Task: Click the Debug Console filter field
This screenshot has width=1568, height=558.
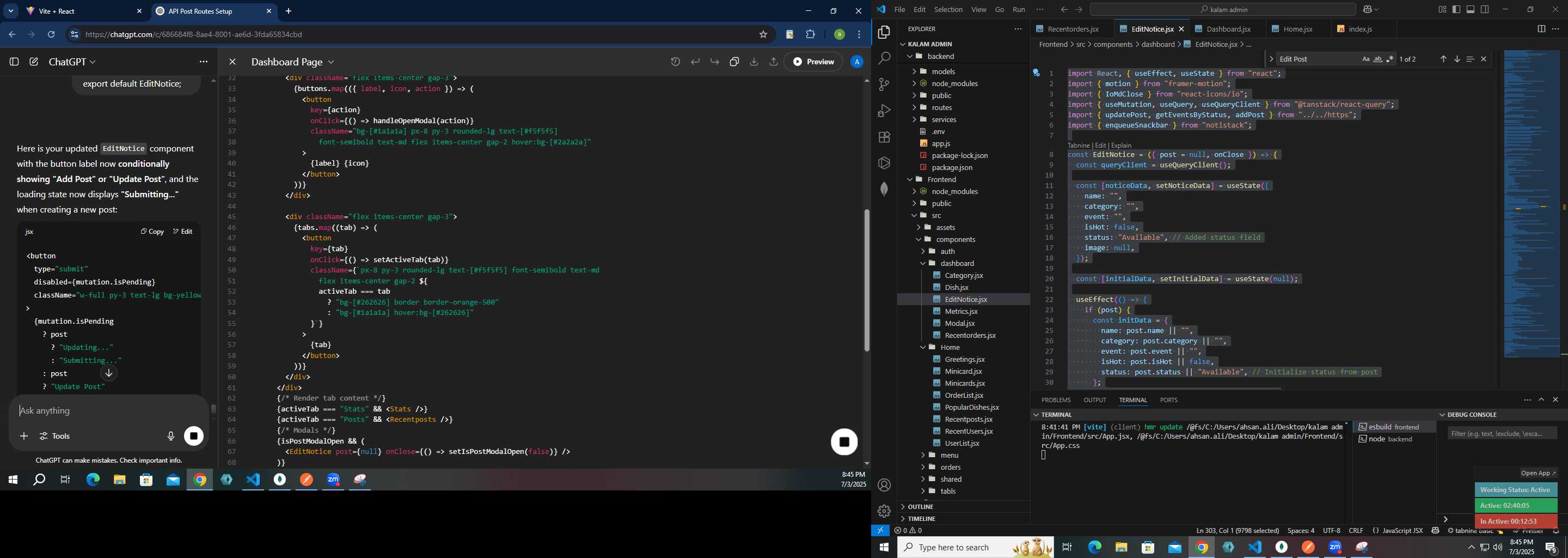Action: coord(1502,433)
